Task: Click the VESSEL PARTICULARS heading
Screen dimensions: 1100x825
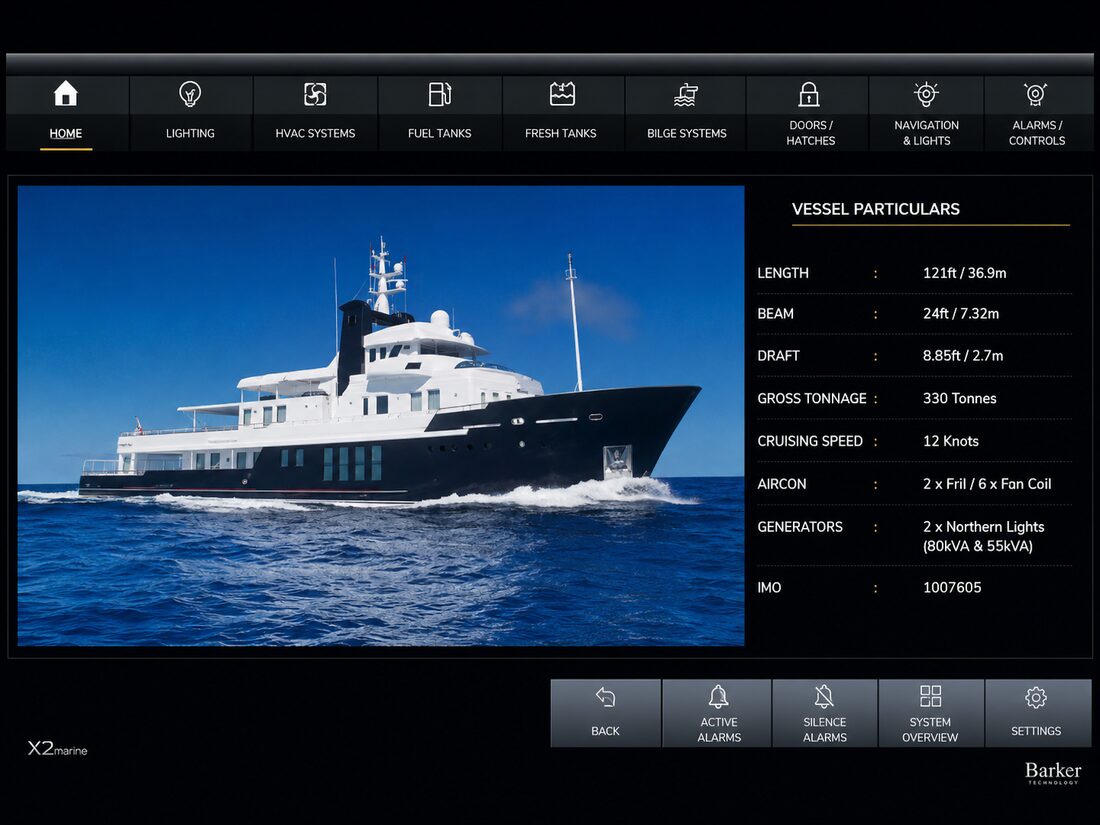Action: coord(876,209)
